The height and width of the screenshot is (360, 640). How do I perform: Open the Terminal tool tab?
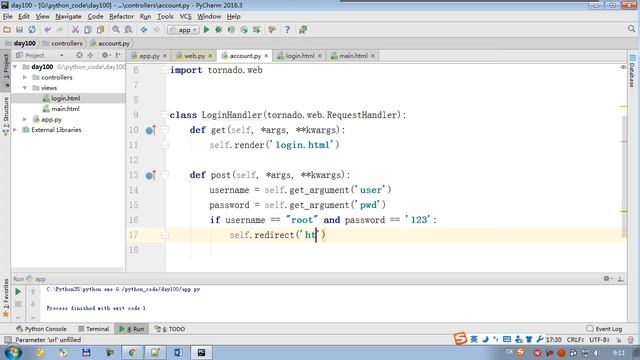[93, 329]
